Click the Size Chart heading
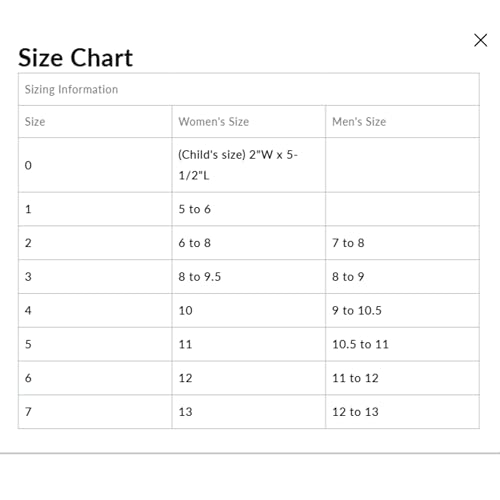 pyautogui.click(x=75, y=58)
